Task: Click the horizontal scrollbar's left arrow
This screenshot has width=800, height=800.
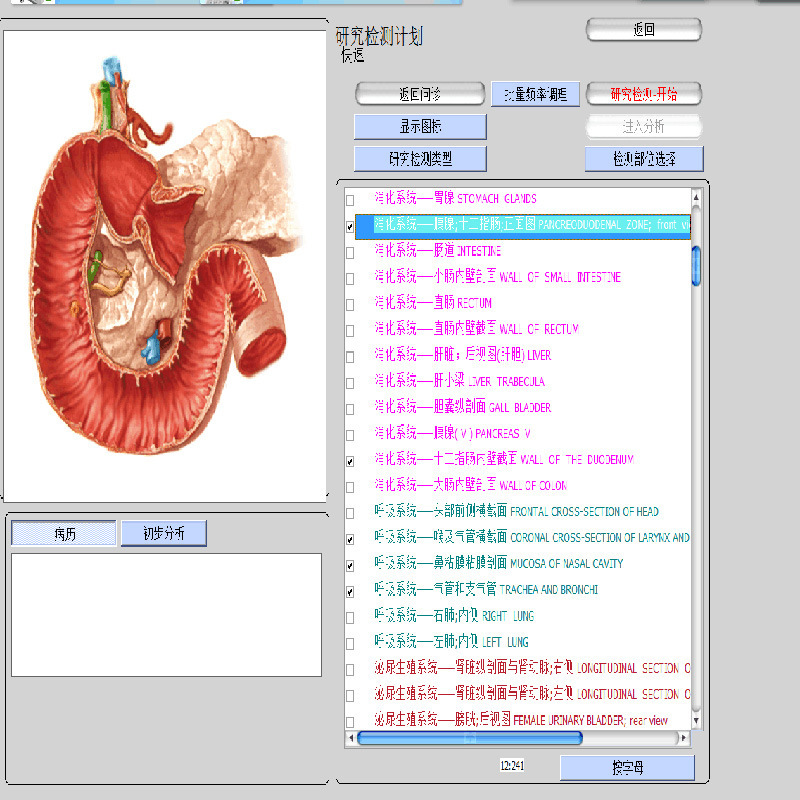Action: coord(350,739)
